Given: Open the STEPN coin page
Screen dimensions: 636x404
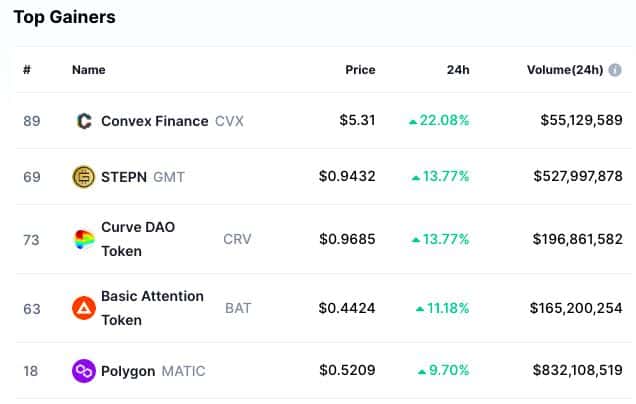Looking at the screenshot, I should pyautogui.click(x=124, y=177).
